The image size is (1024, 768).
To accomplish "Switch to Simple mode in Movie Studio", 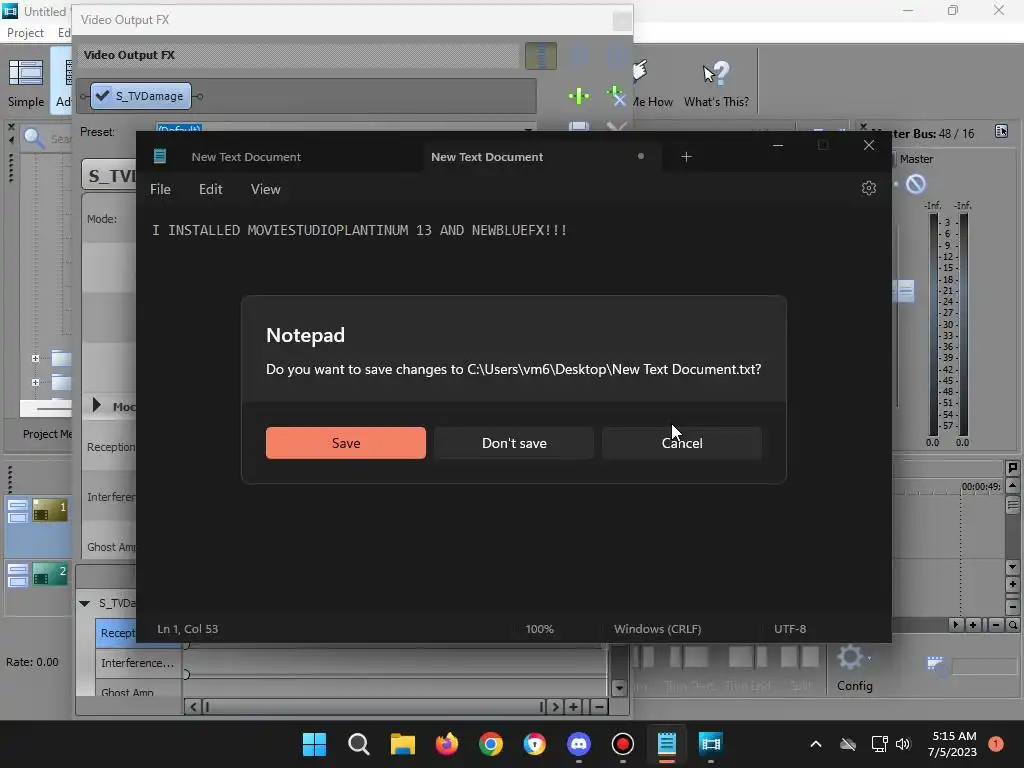I will click(26, 83).
